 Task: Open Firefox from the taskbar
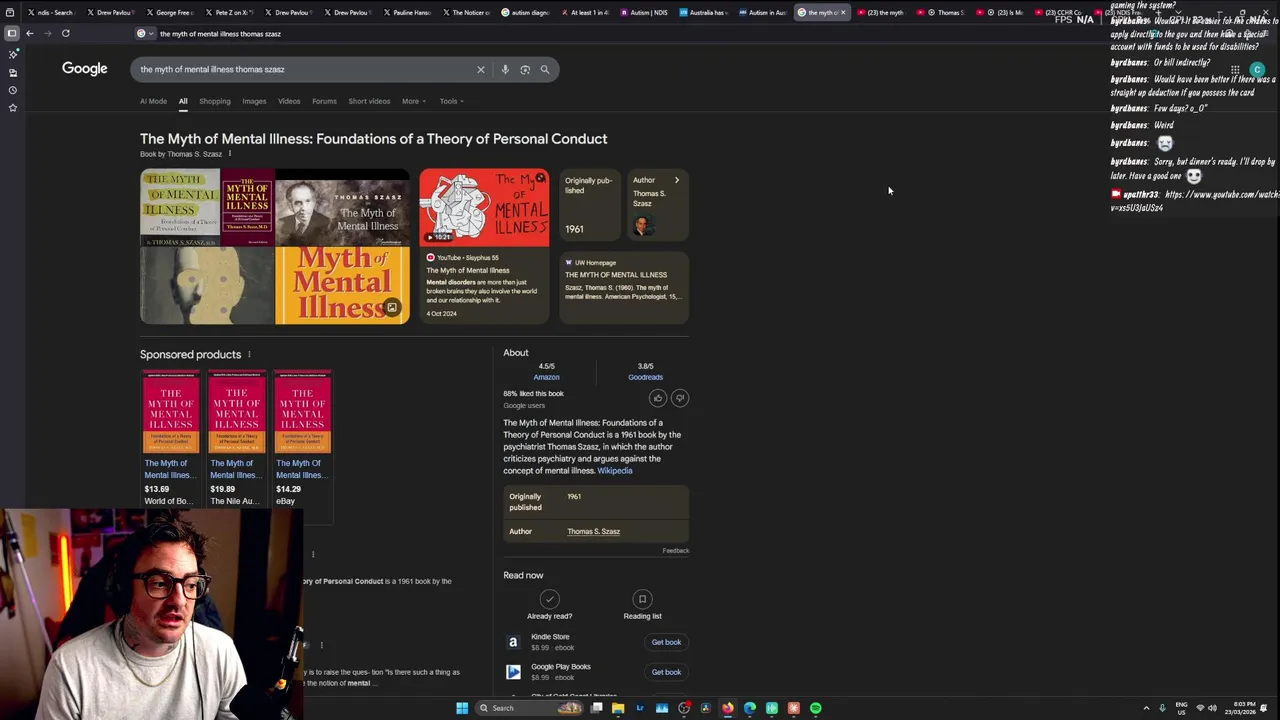point(728,708)
